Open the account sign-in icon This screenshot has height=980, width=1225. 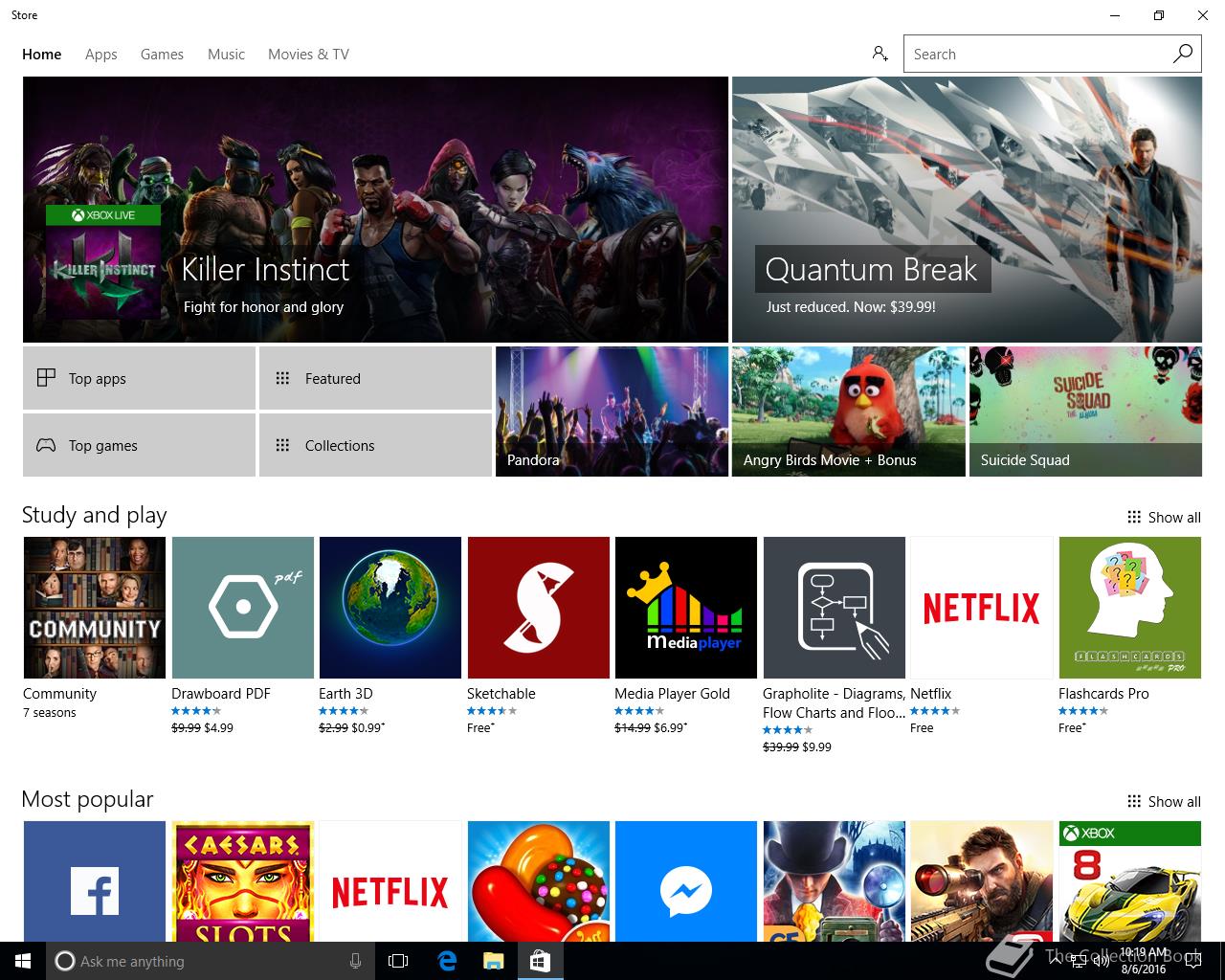pyautogui.click(x=880, y=54)
